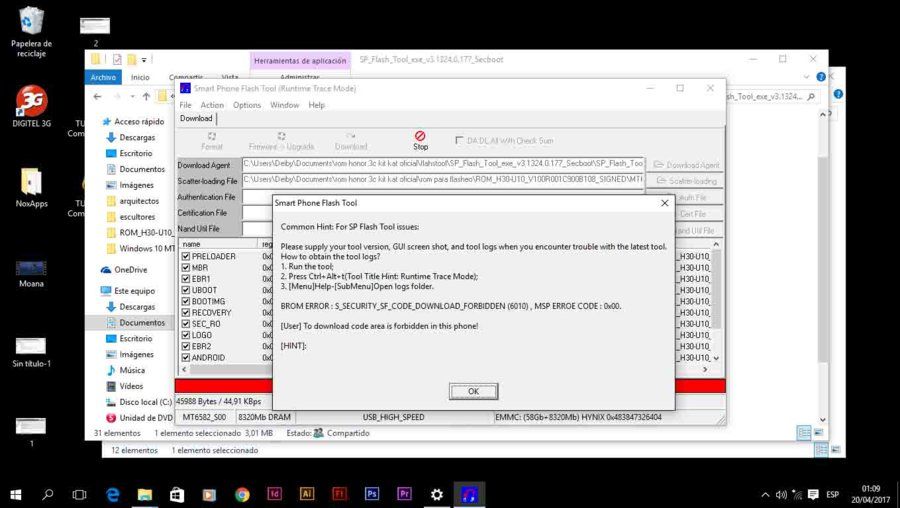Uncheck the ANDROID partition checkbox

coord(185,357)
